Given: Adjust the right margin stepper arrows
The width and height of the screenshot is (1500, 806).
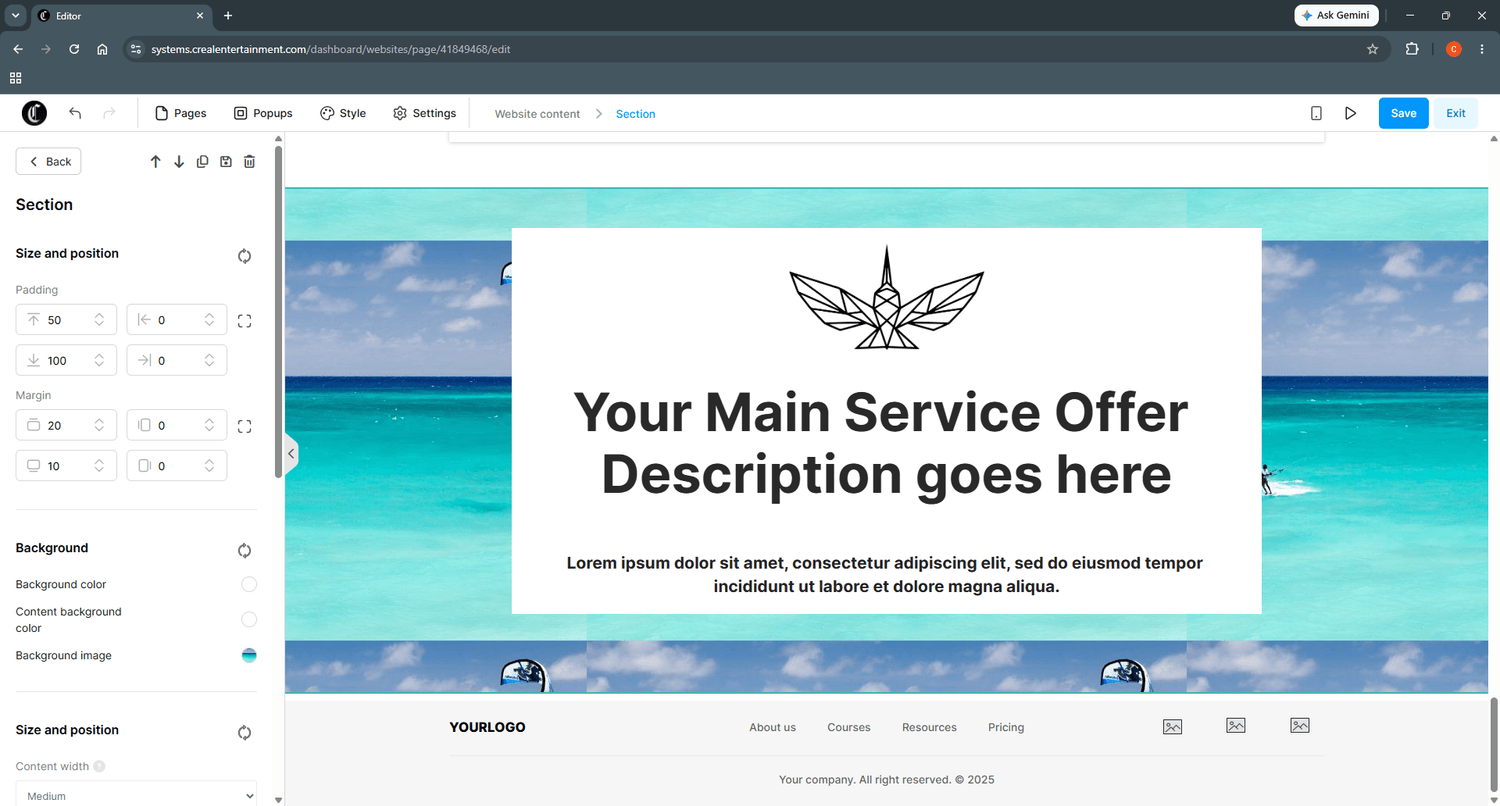Looking at the screenshot, I should [209, 466].
